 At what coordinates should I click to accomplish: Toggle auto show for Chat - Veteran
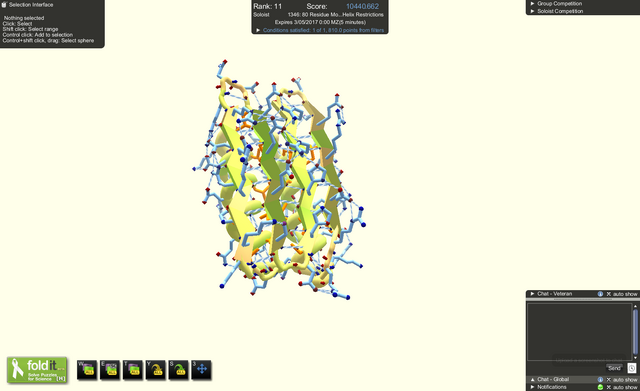tap(622, 294)
